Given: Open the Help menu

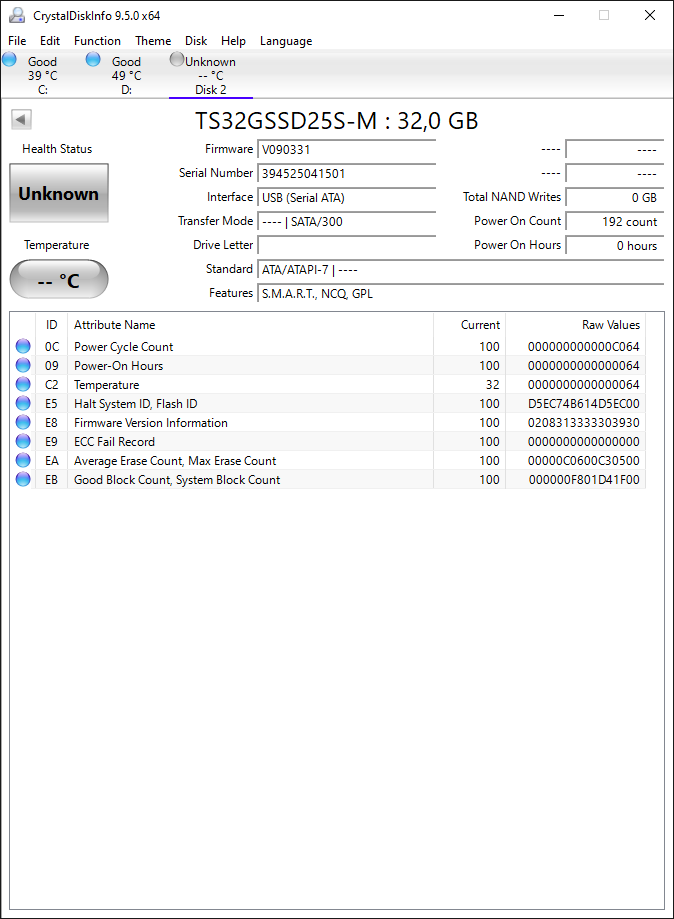Looking at the screenshot, I should 233,41.
